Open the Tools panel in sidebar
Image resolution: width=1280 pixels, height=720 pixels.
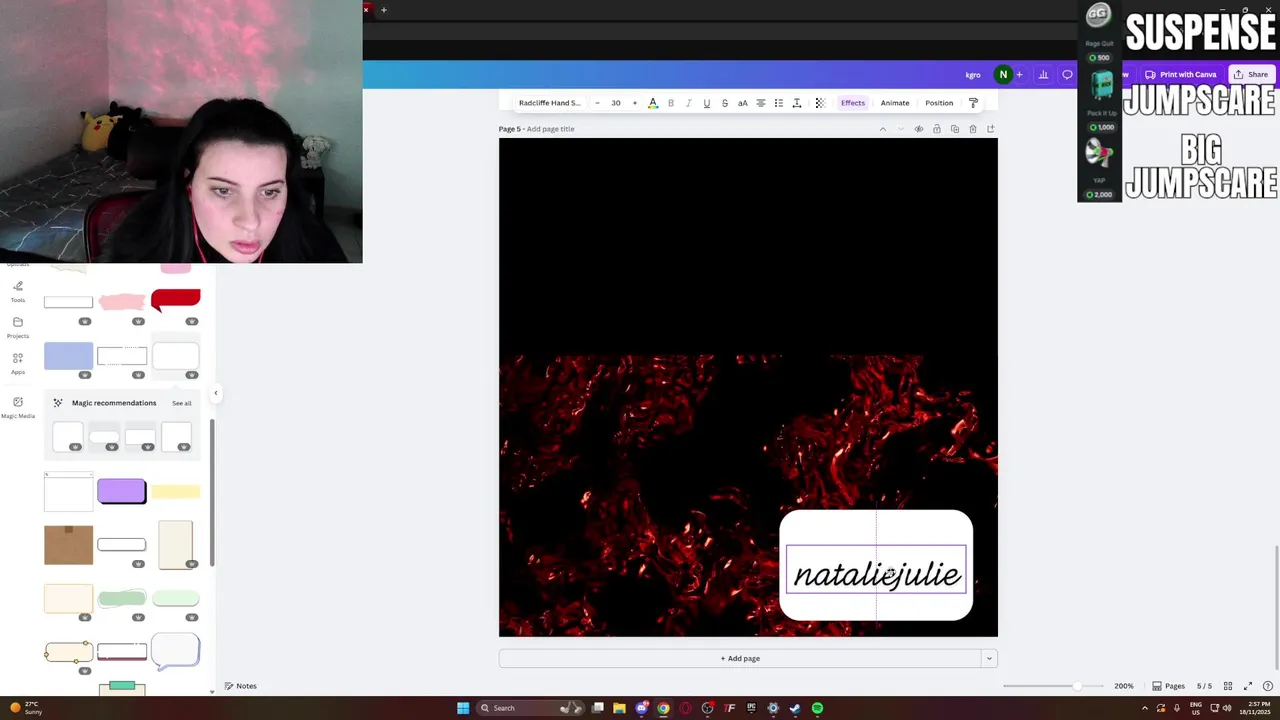pos(18,291)
